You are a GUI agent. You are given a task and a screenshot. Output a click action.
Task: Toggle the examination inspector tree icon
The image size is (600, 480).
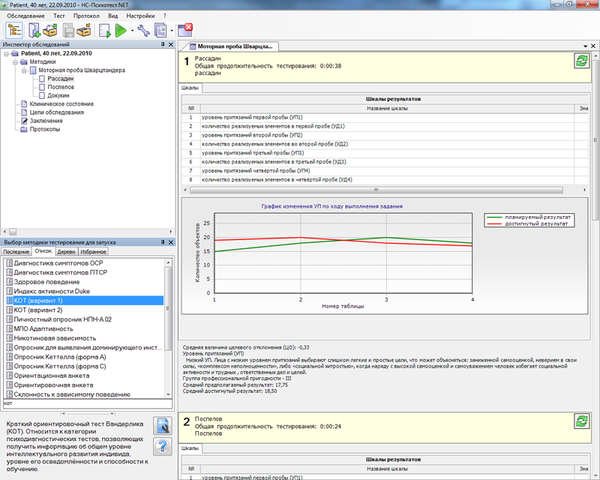14,30
